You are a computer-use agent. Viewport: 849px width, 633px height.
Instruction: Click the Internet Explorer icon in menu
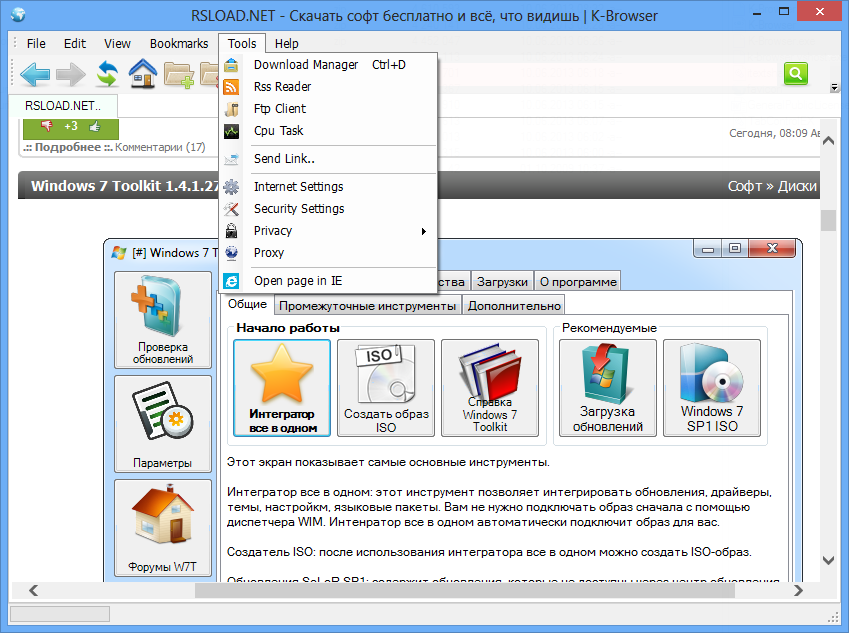pyautogui.click(x=231, y=281)
